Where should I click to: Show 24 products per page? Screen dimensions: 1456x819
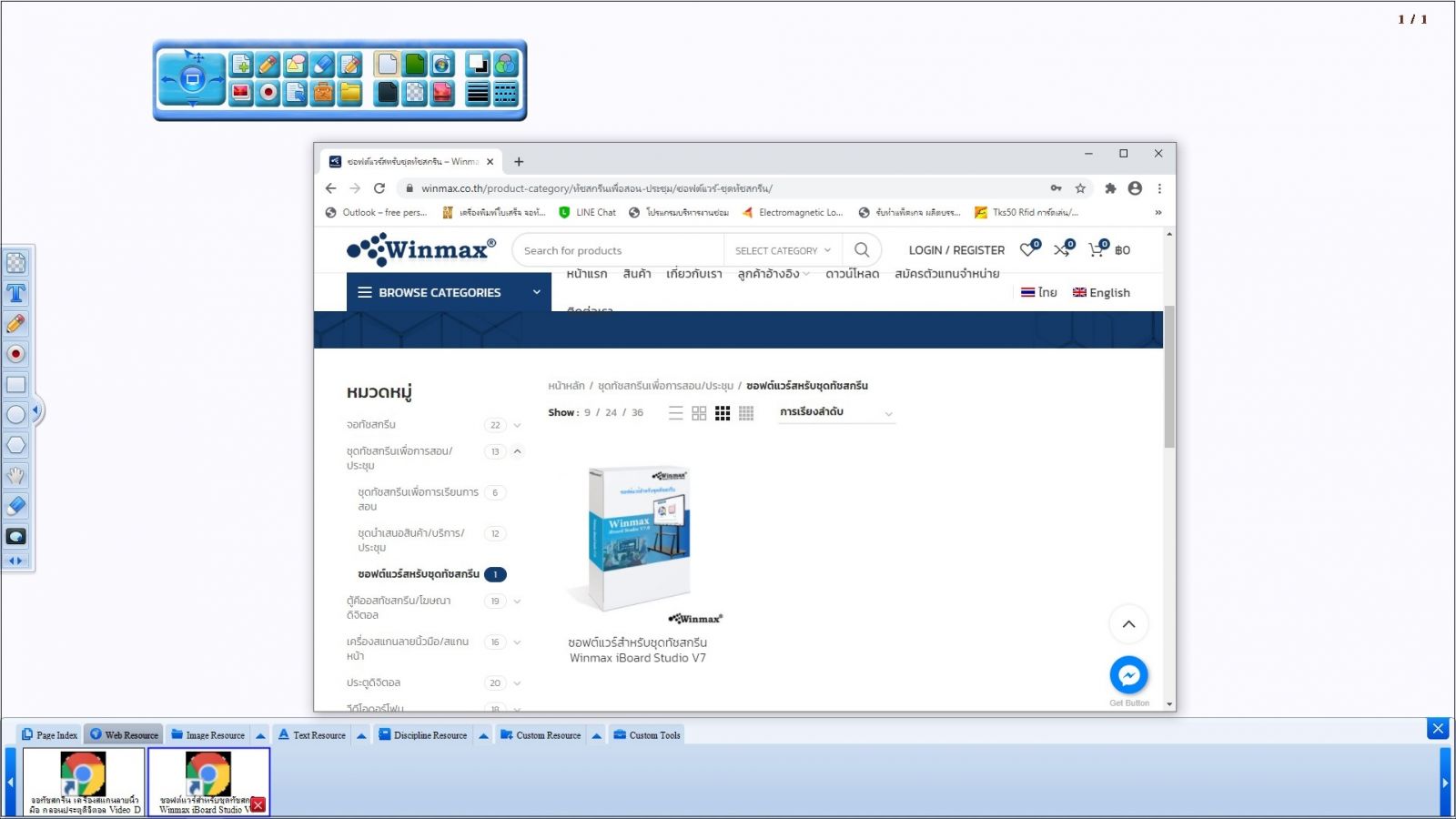[611, 412]
